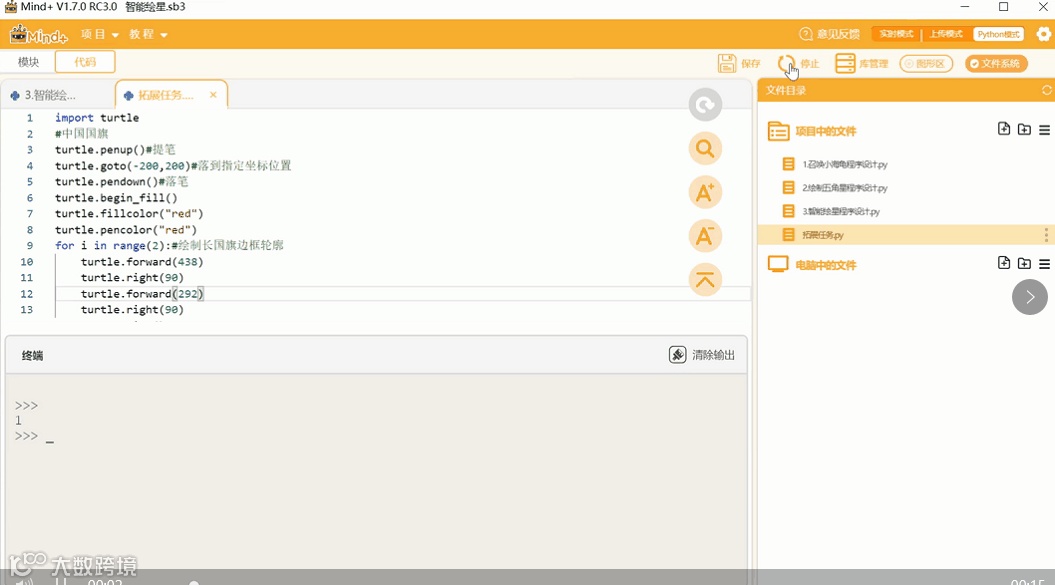Close the 拓展任务 editor tab
The image size is (1055, 585).
click(213, 95)
